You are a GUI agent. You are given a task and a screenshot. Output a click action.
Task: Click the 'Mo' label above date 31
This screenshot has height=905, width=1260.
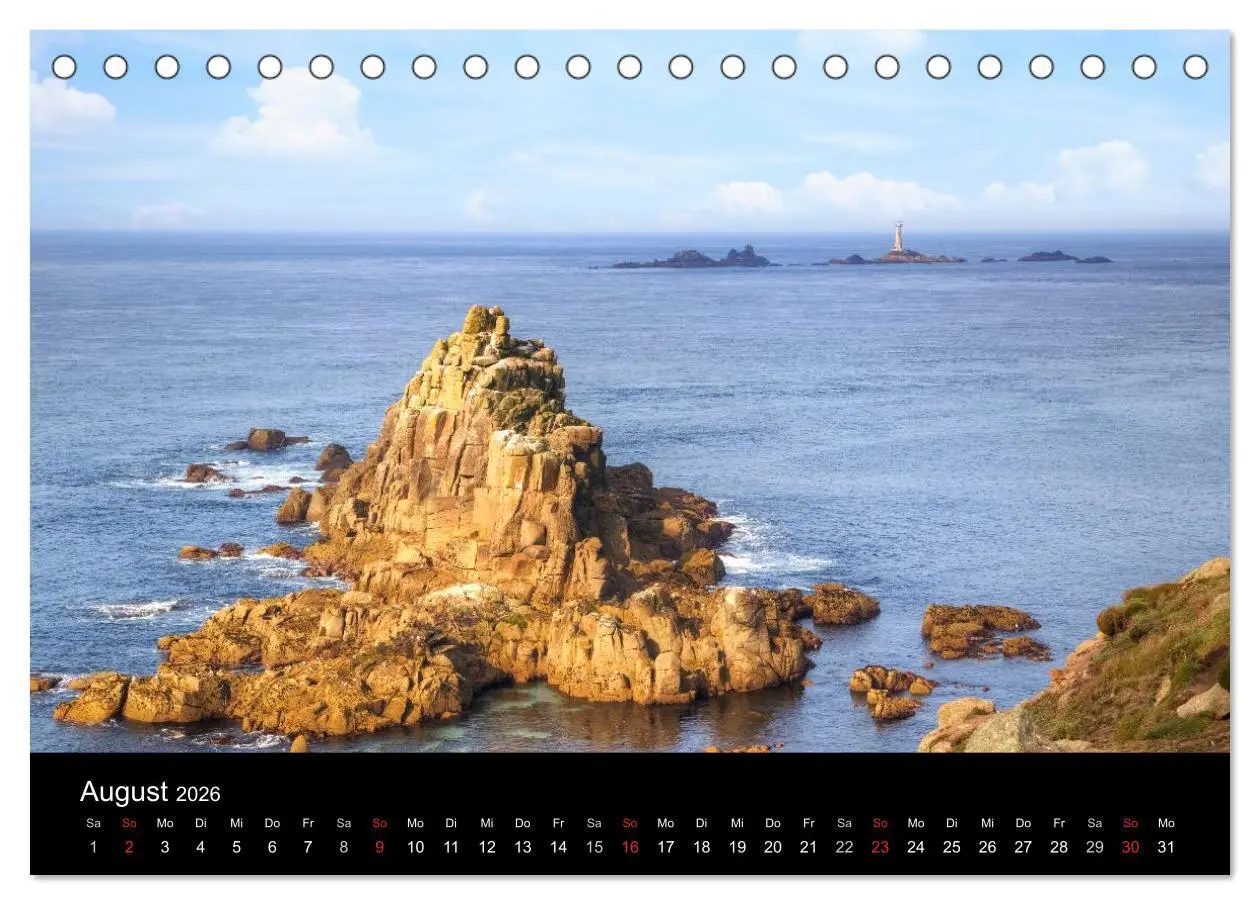point(1166,823)
